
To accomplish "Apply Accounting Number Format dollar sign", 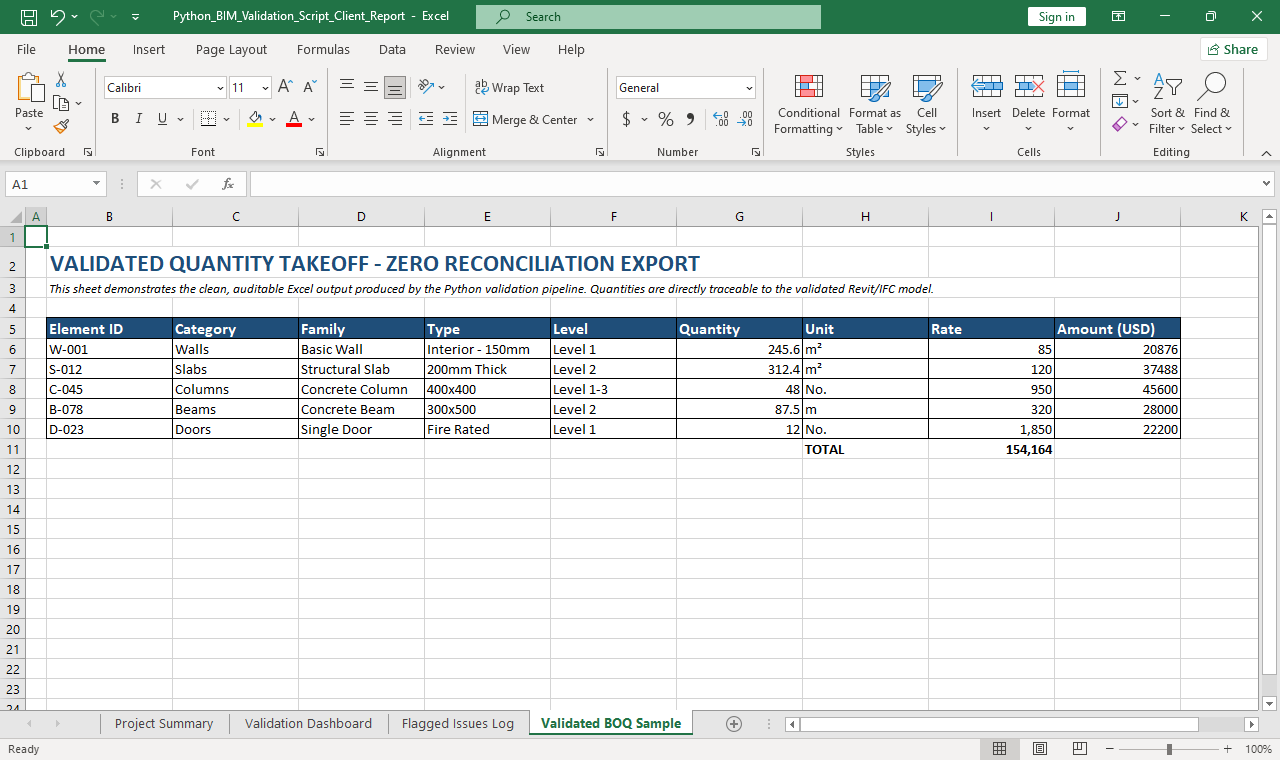I will click(627, 119).
